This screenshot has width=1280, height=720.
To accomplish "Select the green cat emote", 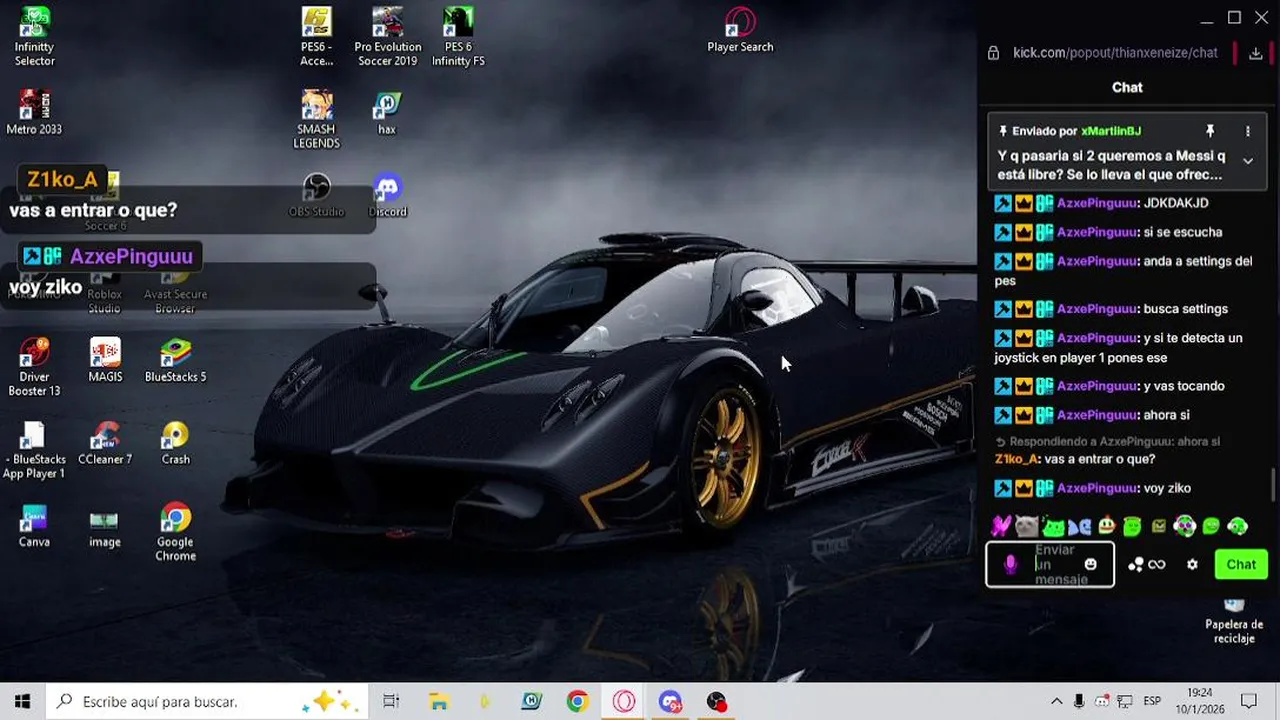I will point(1052,526).
